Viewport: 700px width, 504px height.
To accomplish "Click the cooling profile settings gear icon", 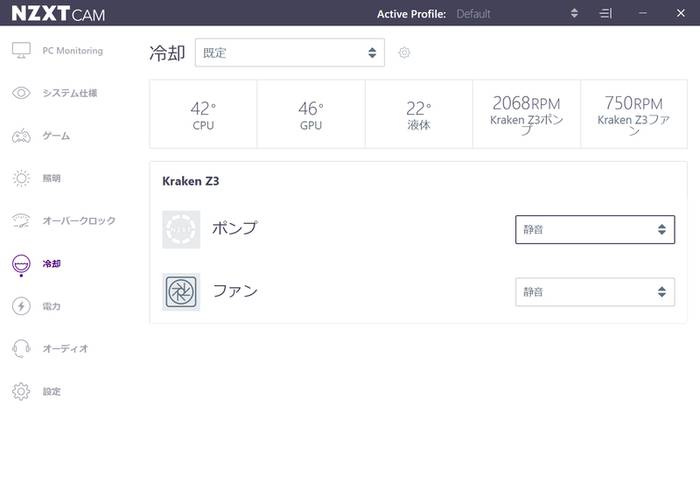I will 404,53.
